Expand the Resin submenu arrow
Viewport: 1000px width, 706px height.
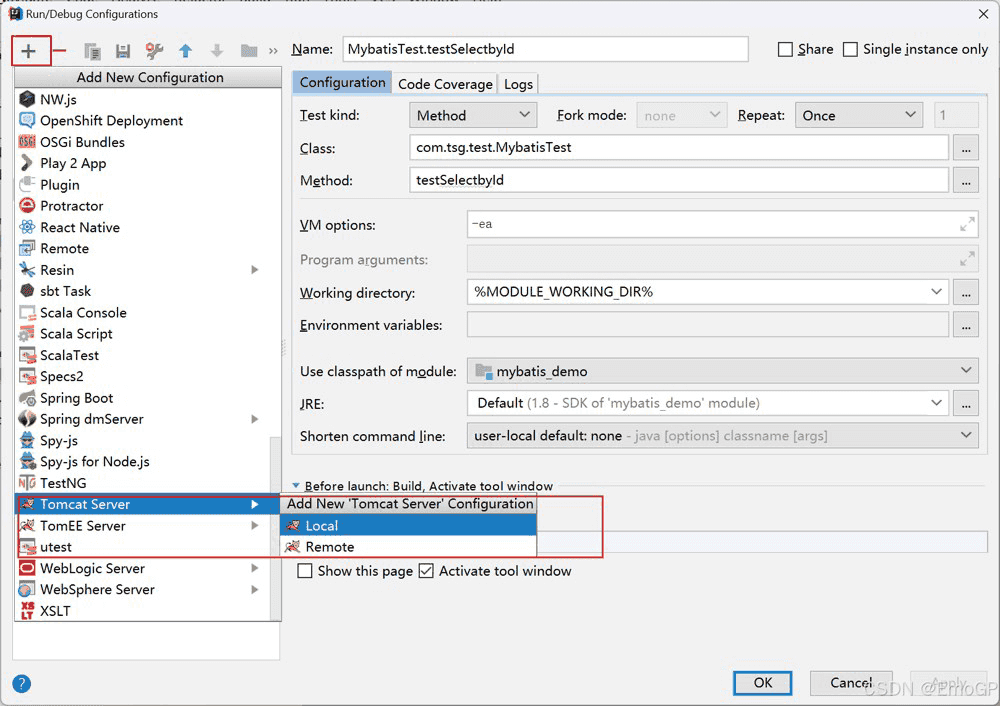[x=254, y=270]
